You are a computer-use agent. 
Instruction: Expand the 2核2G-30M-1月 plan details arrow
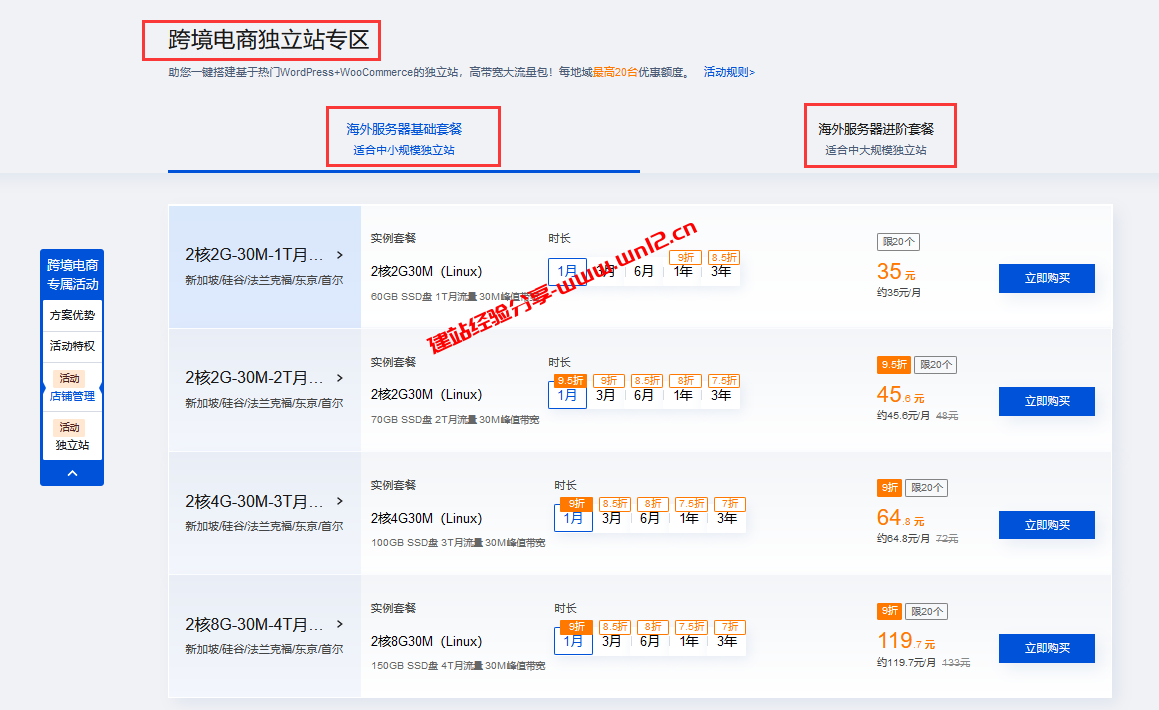point(340,255)
